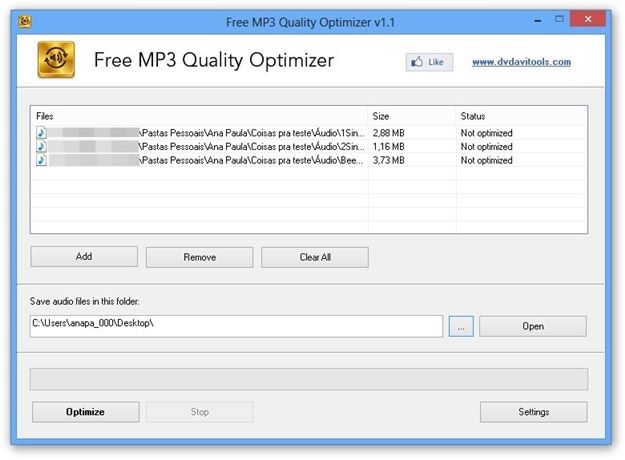Click the Size column header

[412, 116]
